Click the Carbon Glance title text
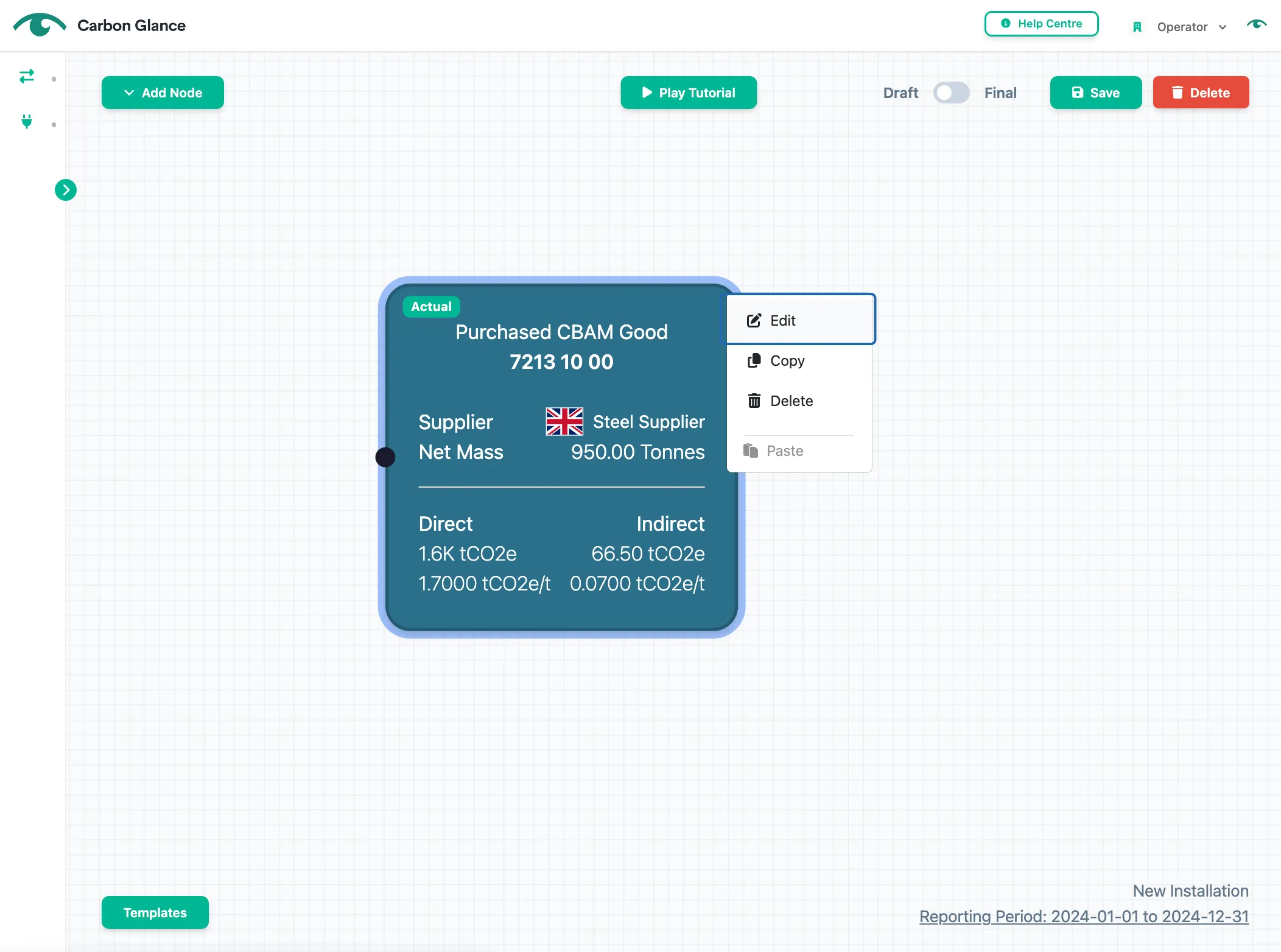This screenshot has width=1281, height=952. pyautogui.click(x=132, y=26)
